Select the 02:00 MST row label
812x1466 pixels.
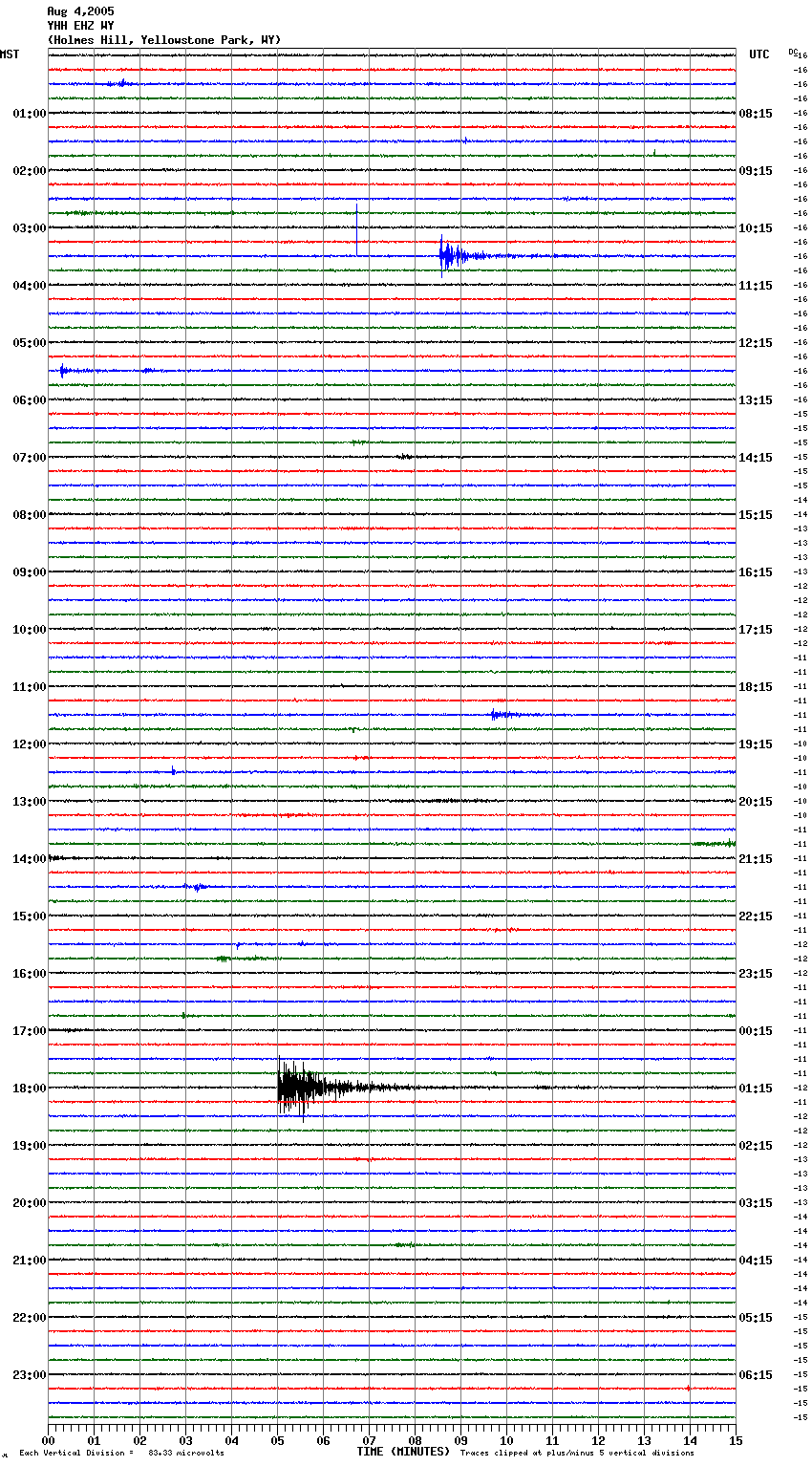pyautogui.click(x=30, y=171)
